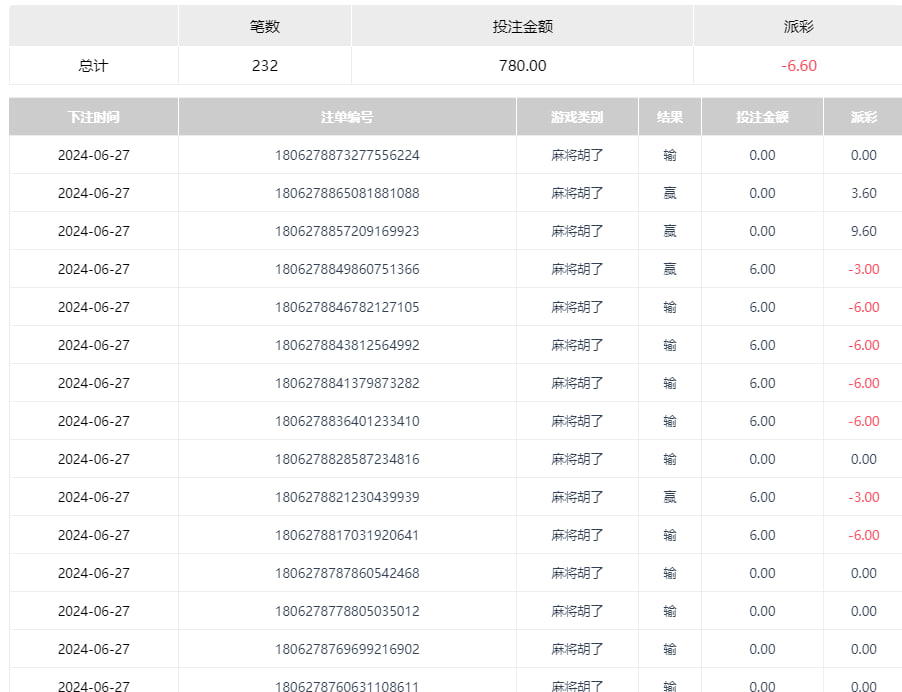Screen dimensions: 902x692
Task: Open bet order 1806278849860751366
Action: click(347, 269)
